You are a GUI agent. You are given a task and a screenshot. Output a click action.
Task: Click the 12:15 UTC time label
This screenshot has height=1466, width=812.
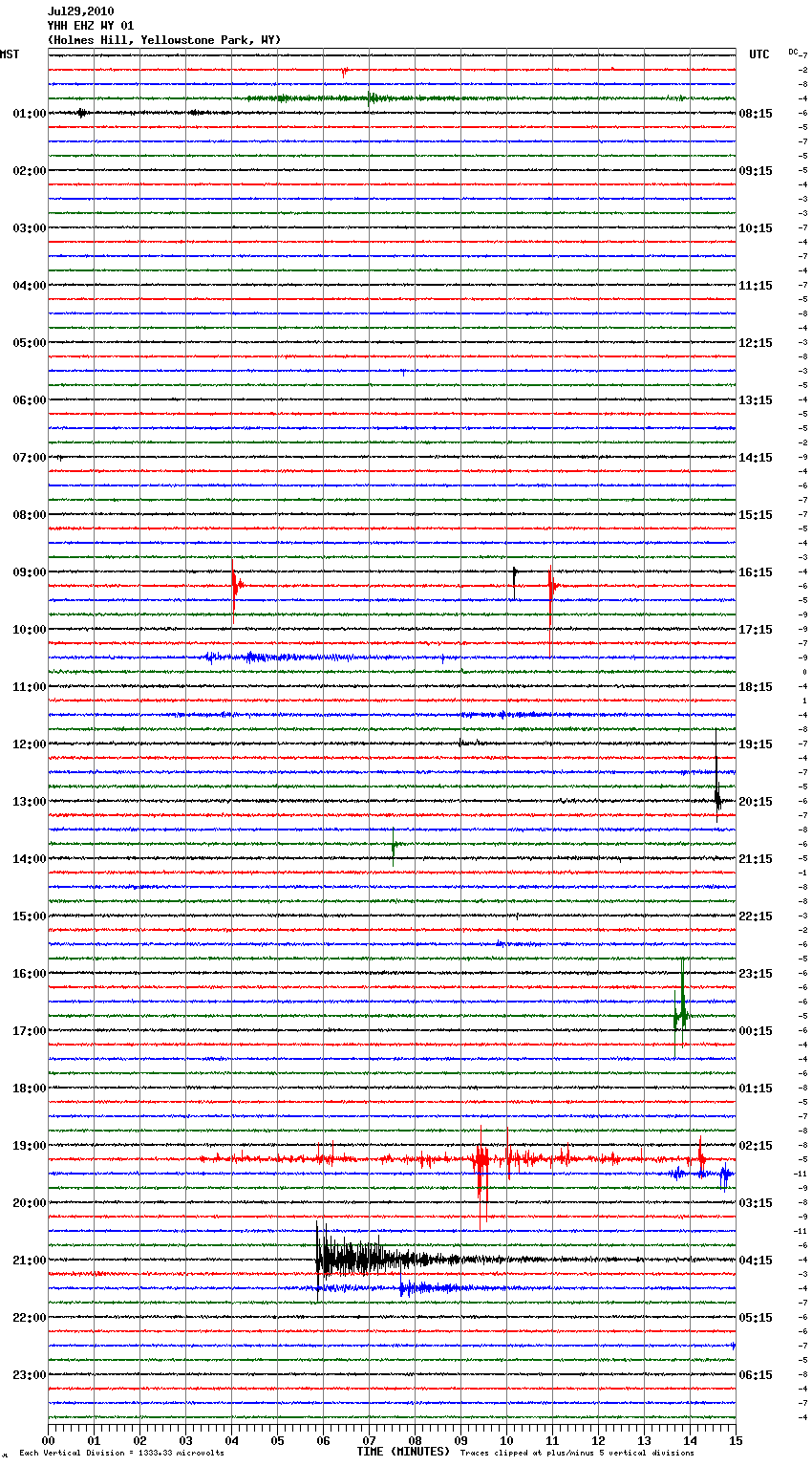click(x=756, y=343)
